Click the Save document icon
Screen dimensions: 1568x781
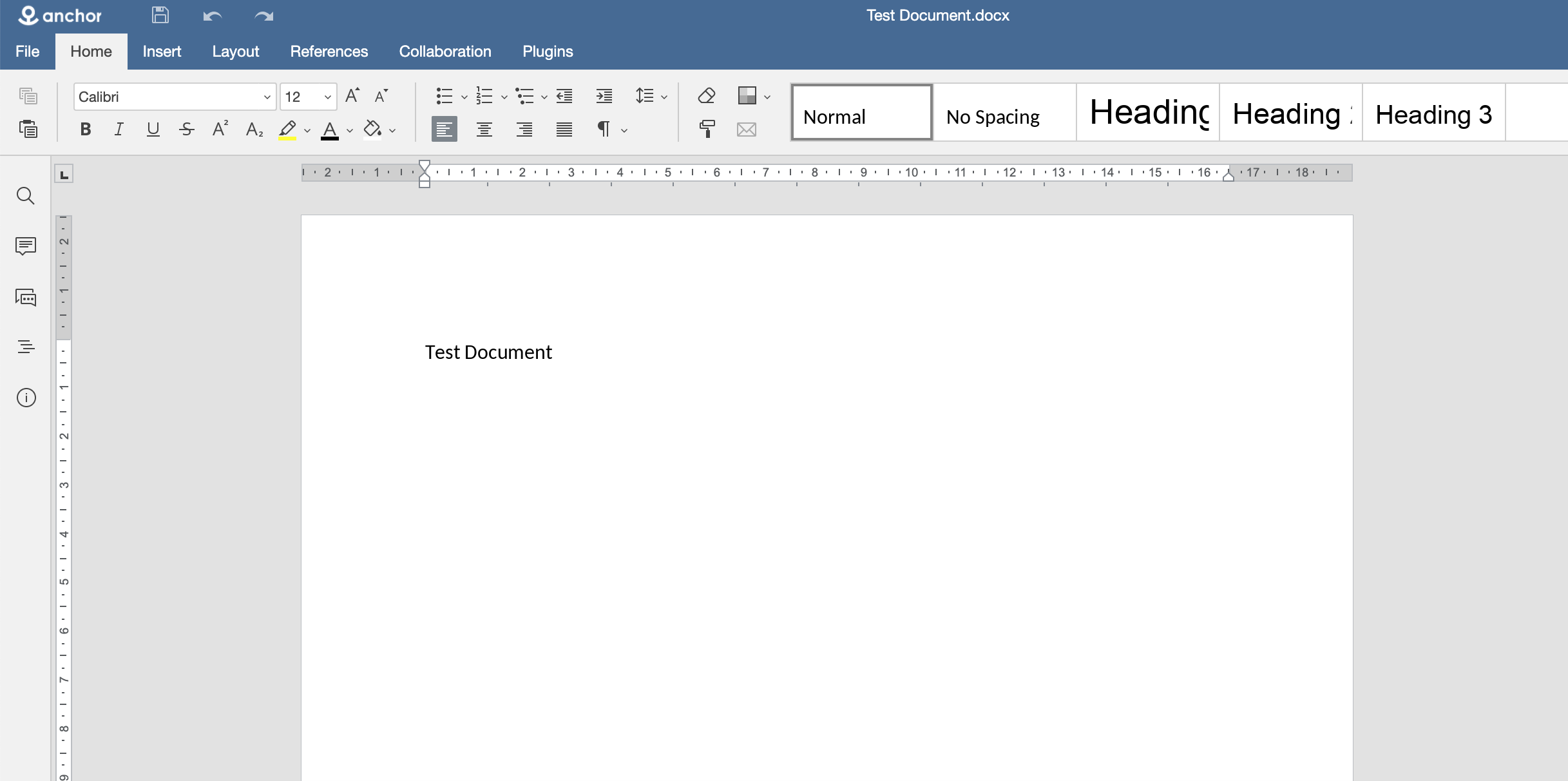click(160, 15)
